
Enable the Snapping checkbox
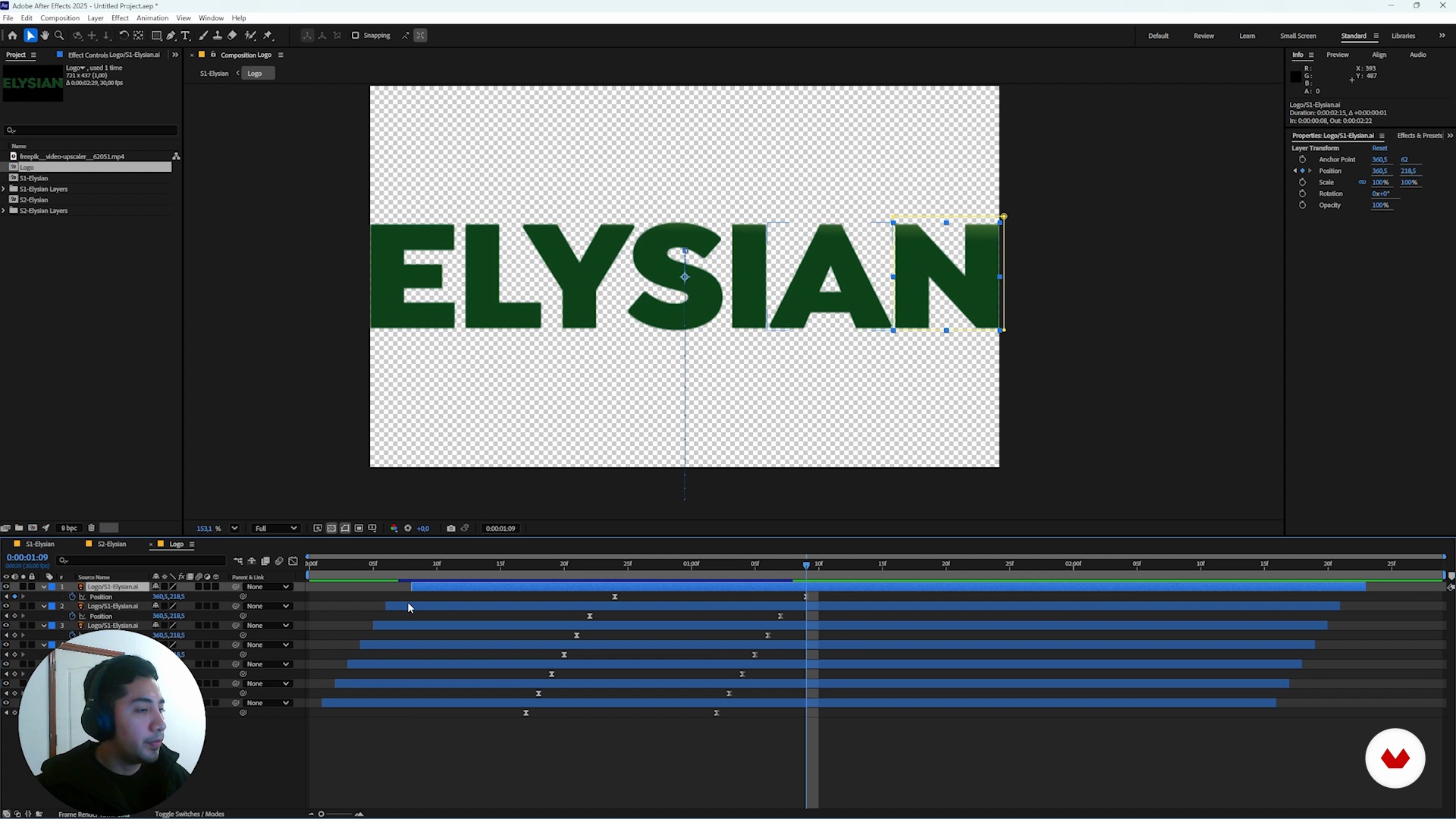click(x=355, y=36)
